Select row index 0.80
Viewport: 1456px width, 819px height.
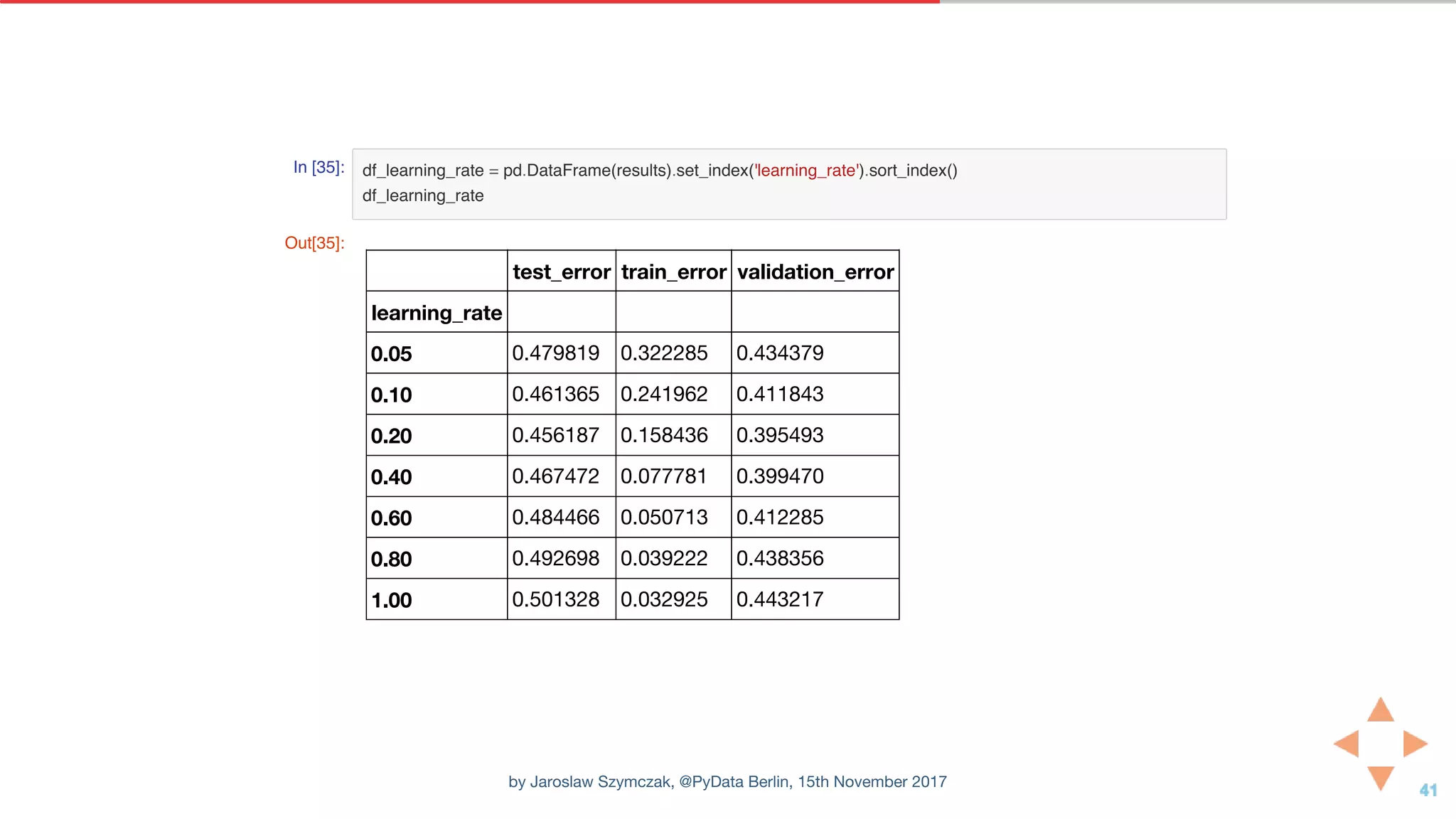point(392,559)
